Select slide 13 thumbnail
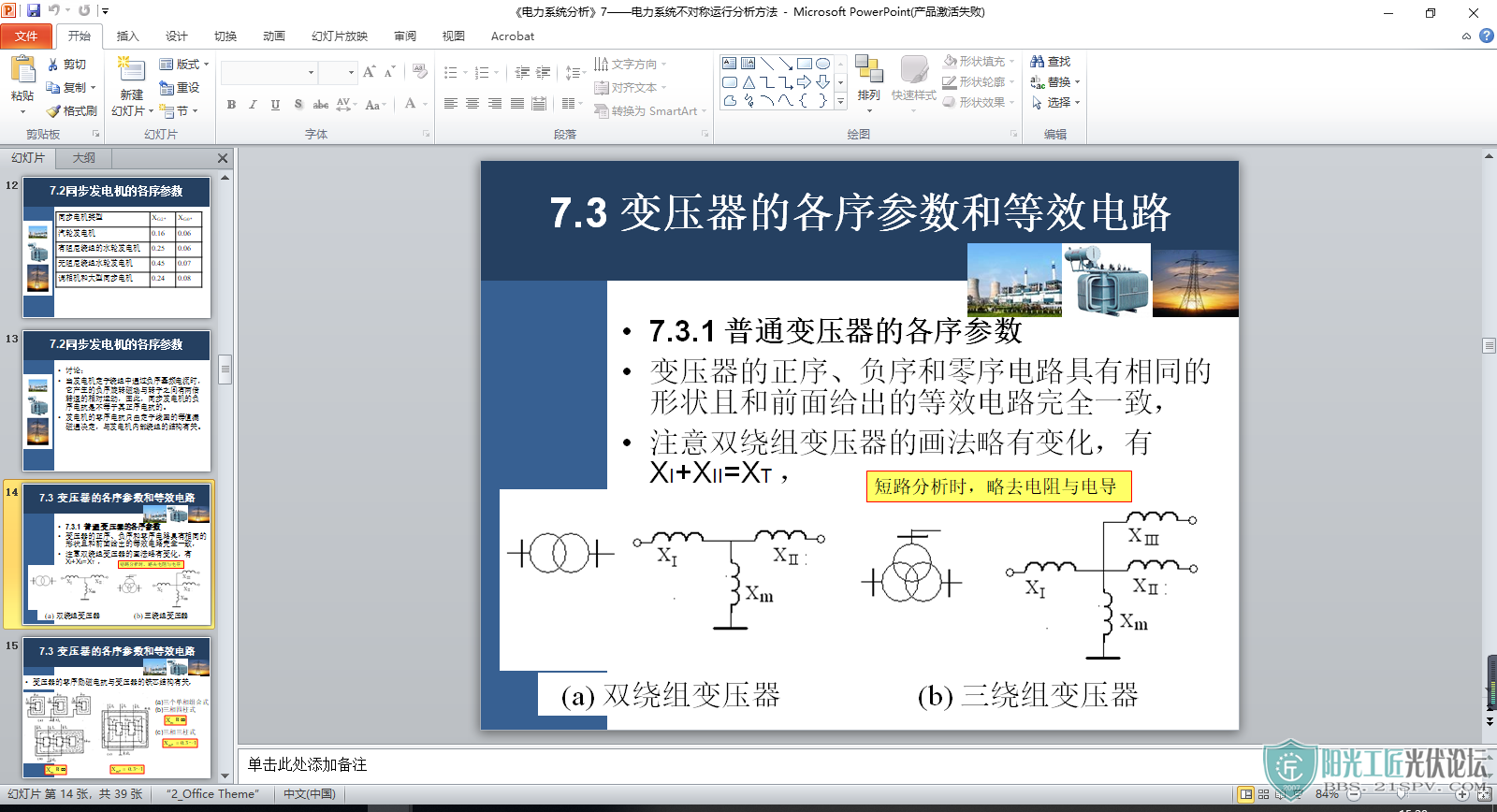This screenshot has width=1497, height=812. click(x=117, y=400)
